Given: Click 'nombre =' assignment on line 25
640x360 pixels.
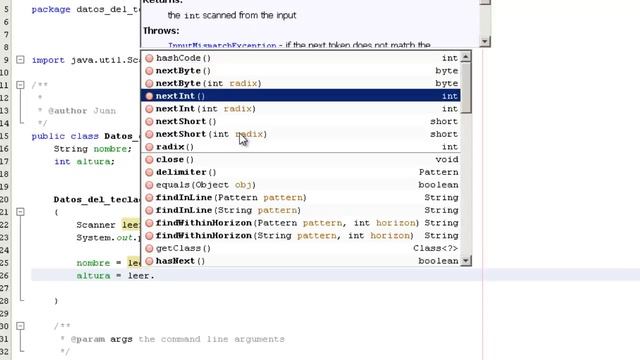Looking at the screenshot, I should click(99, 263).
